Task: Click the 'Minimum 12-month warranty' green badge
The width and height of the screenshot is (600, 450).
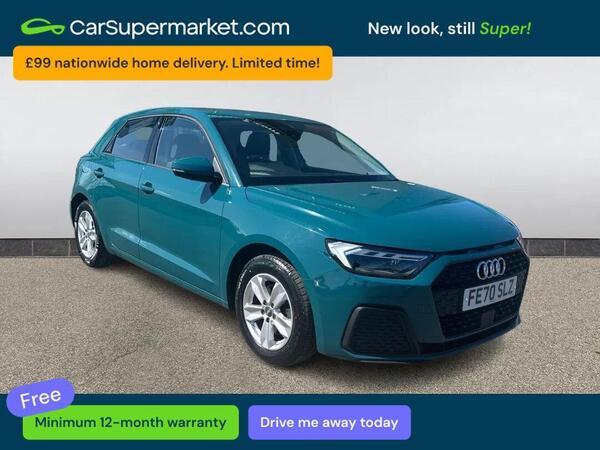Action: click(130, 422)
